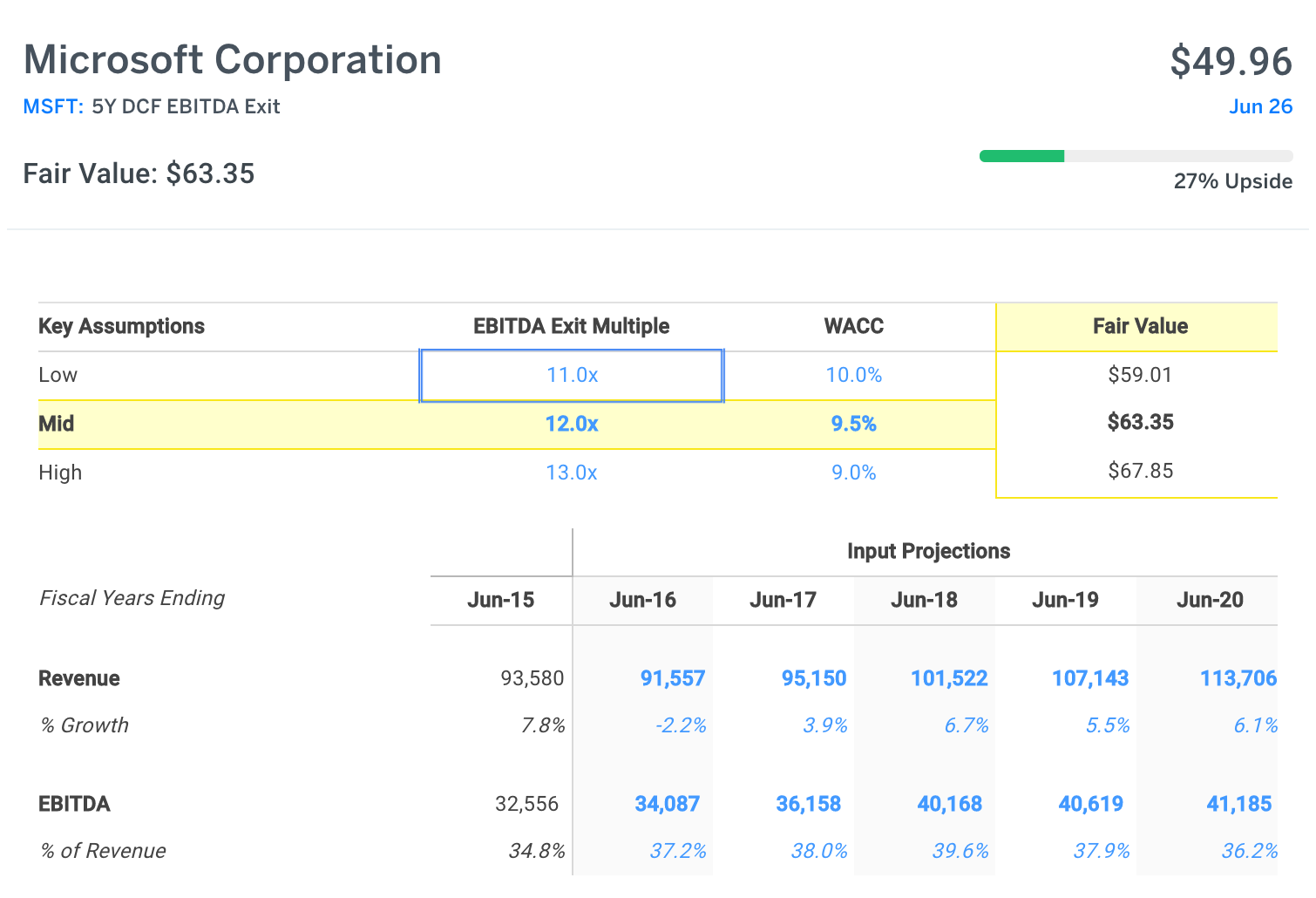
Task: Edit Jun-16 EBITDA projection 34,087
Action: tap(668, 805)
